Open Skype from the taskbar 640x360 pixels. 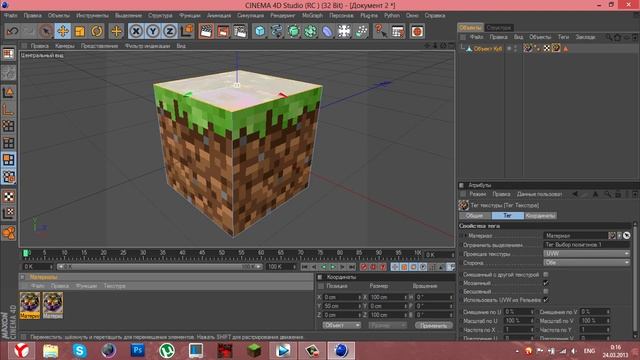pos(80,350)
